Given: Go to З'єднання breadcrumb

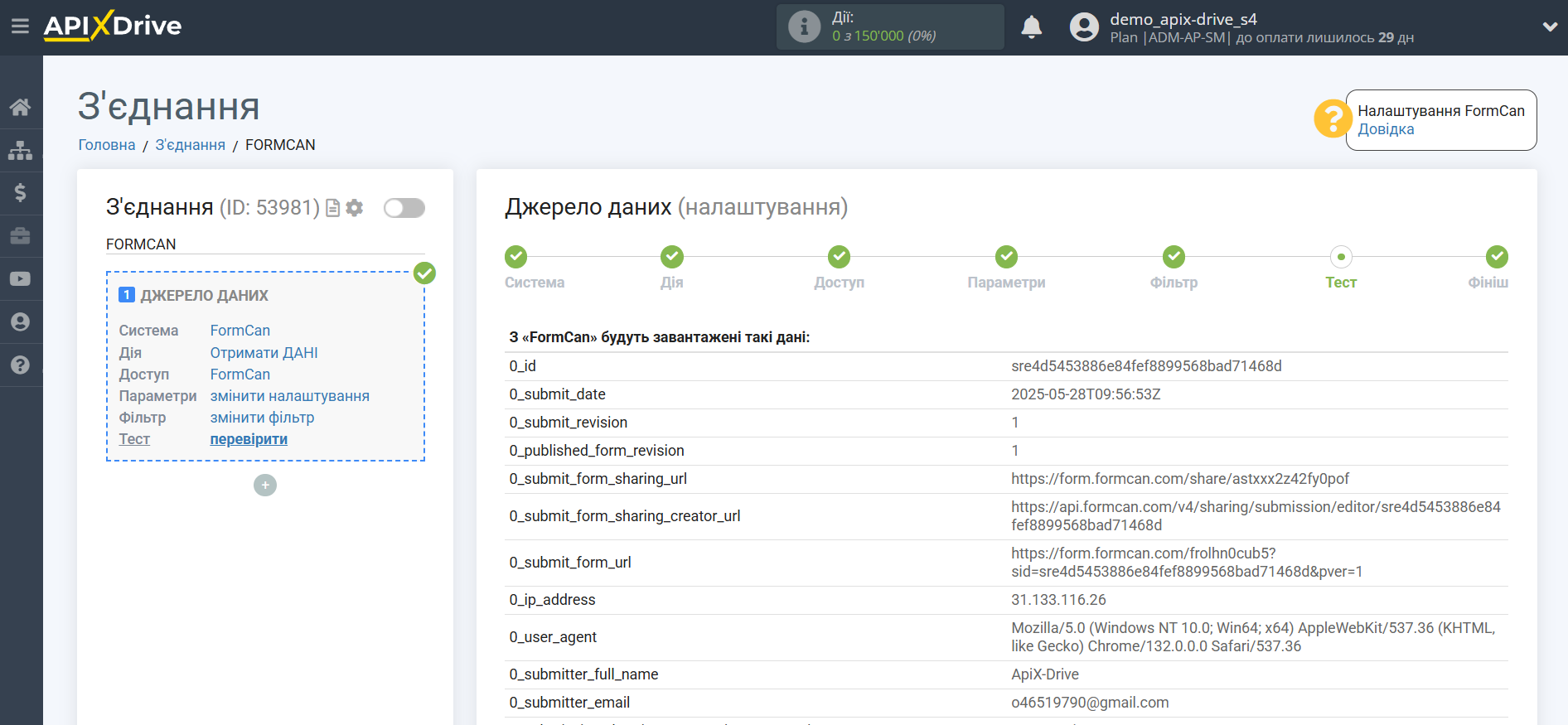Looking at the screenshot, I should (x=191, y=145).
